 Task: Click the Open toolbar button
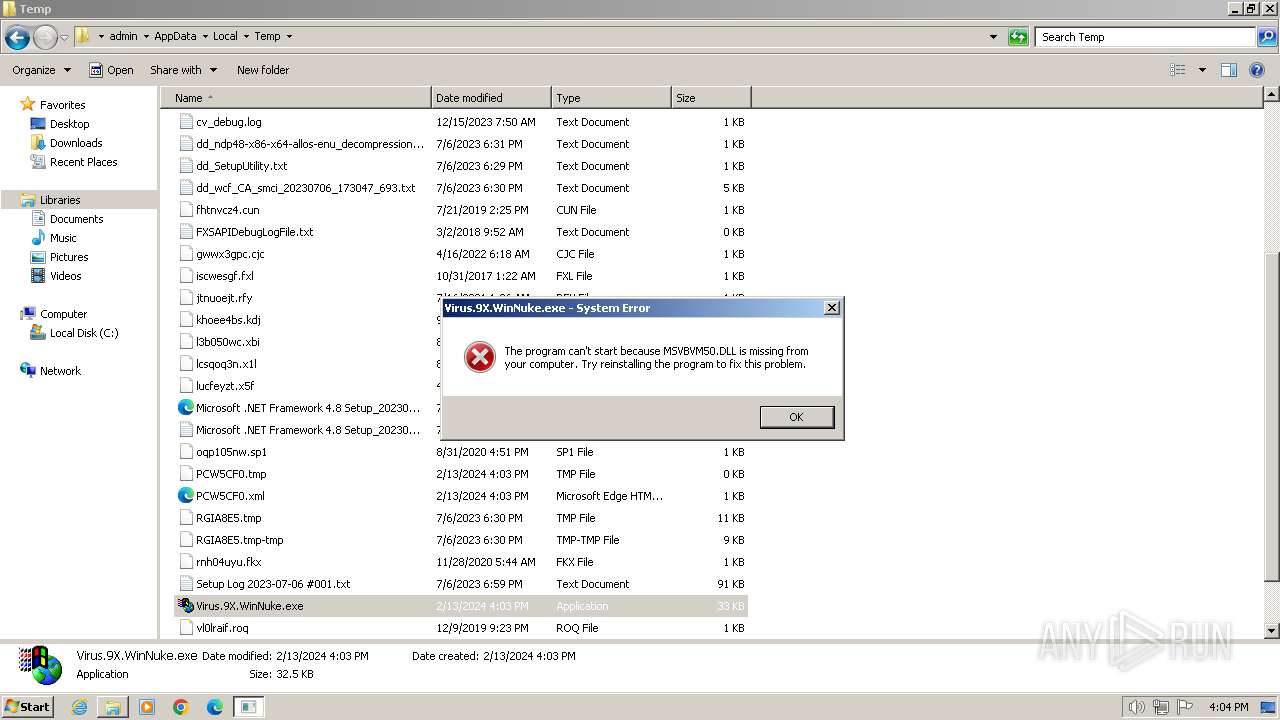pos(111,70)
